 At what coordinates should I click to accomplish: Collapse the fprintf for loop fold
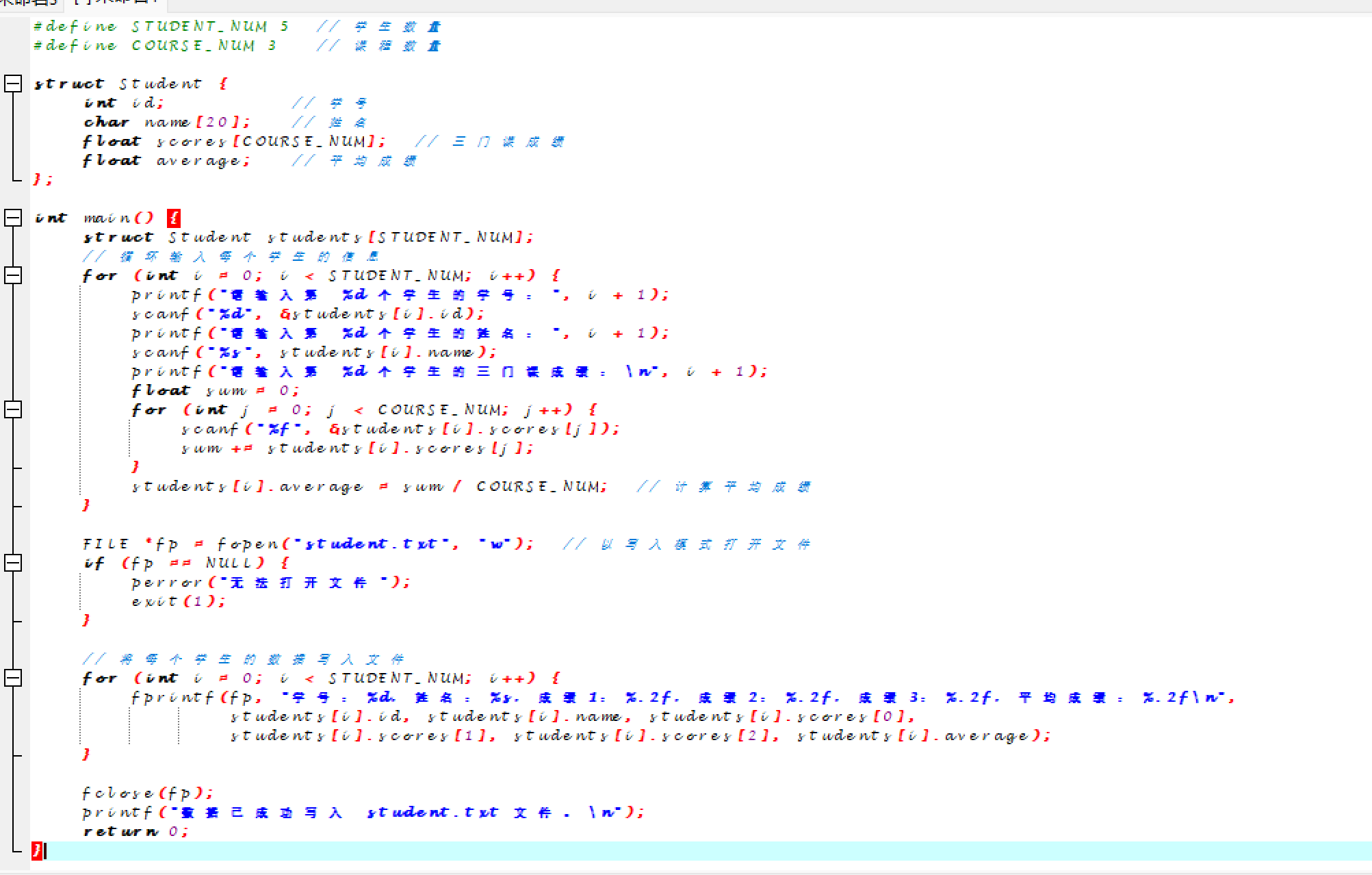coord(13,678)
